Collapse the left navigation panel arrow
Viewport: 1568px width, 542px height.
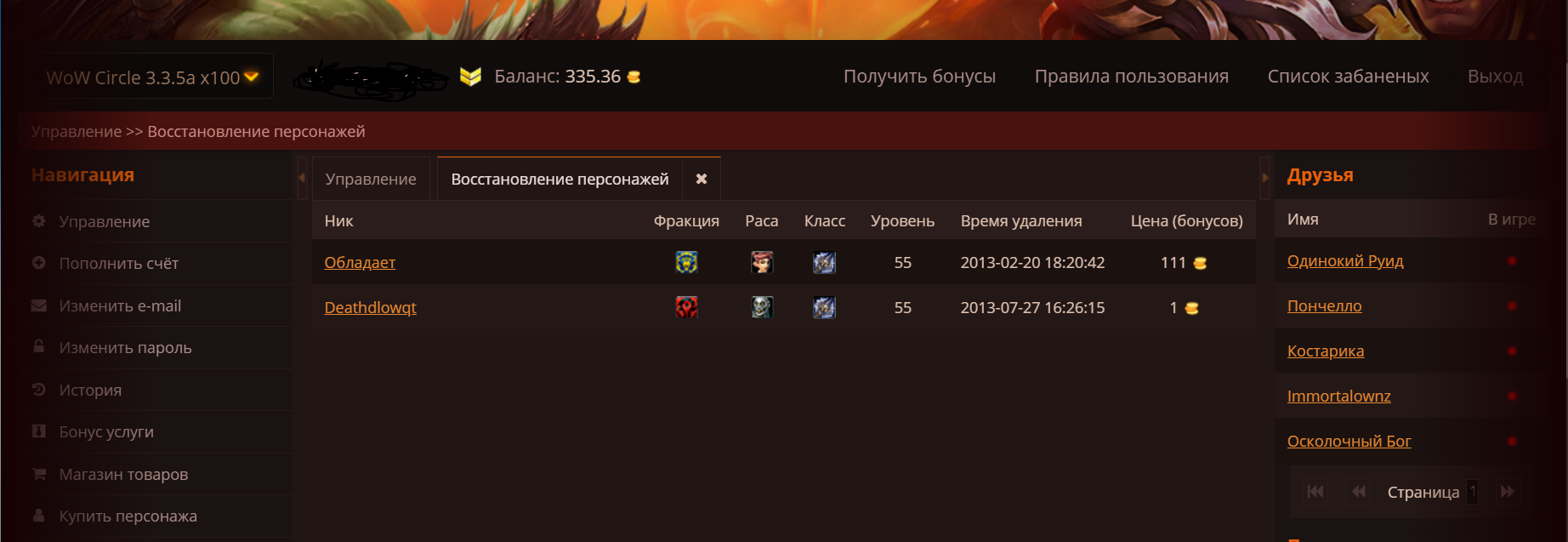coord(301,178)
